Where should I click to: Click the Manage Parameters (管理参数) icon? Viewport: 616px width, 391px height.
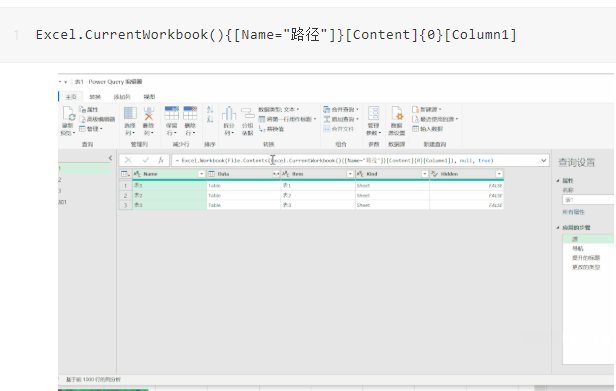tap(374, 114)
